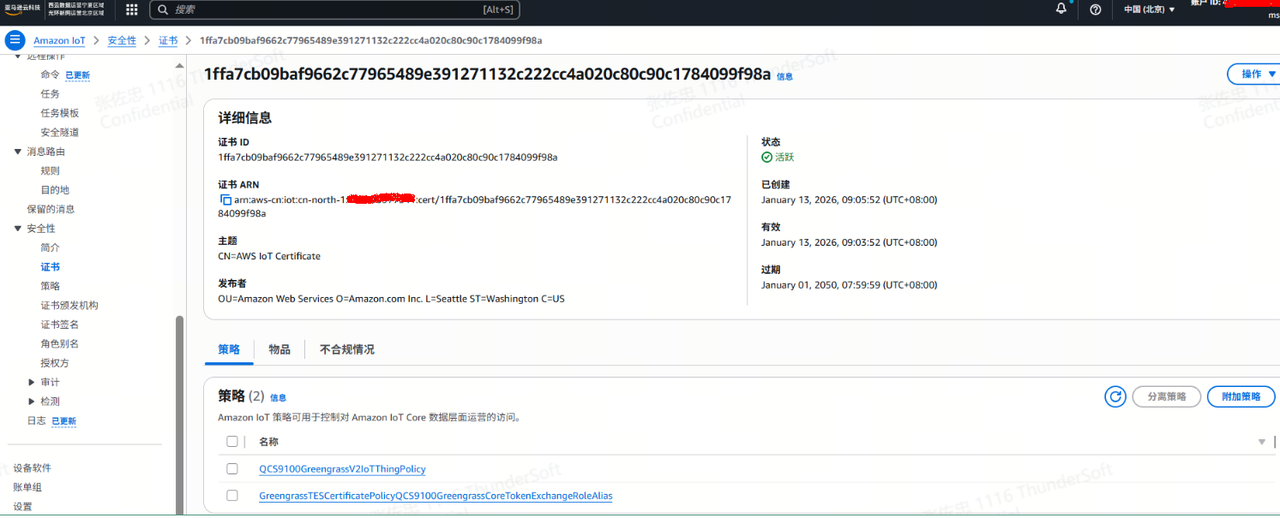This screenshot has width=1280, height=518.
Task: Go to 安全性 breadcrumb link
Action: 122,41
